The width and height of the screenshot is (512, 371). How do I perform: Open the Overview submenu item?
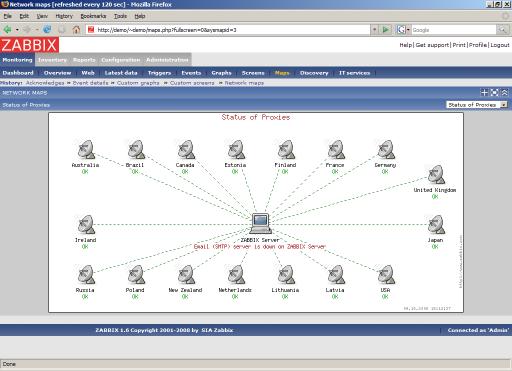[57, 73]
